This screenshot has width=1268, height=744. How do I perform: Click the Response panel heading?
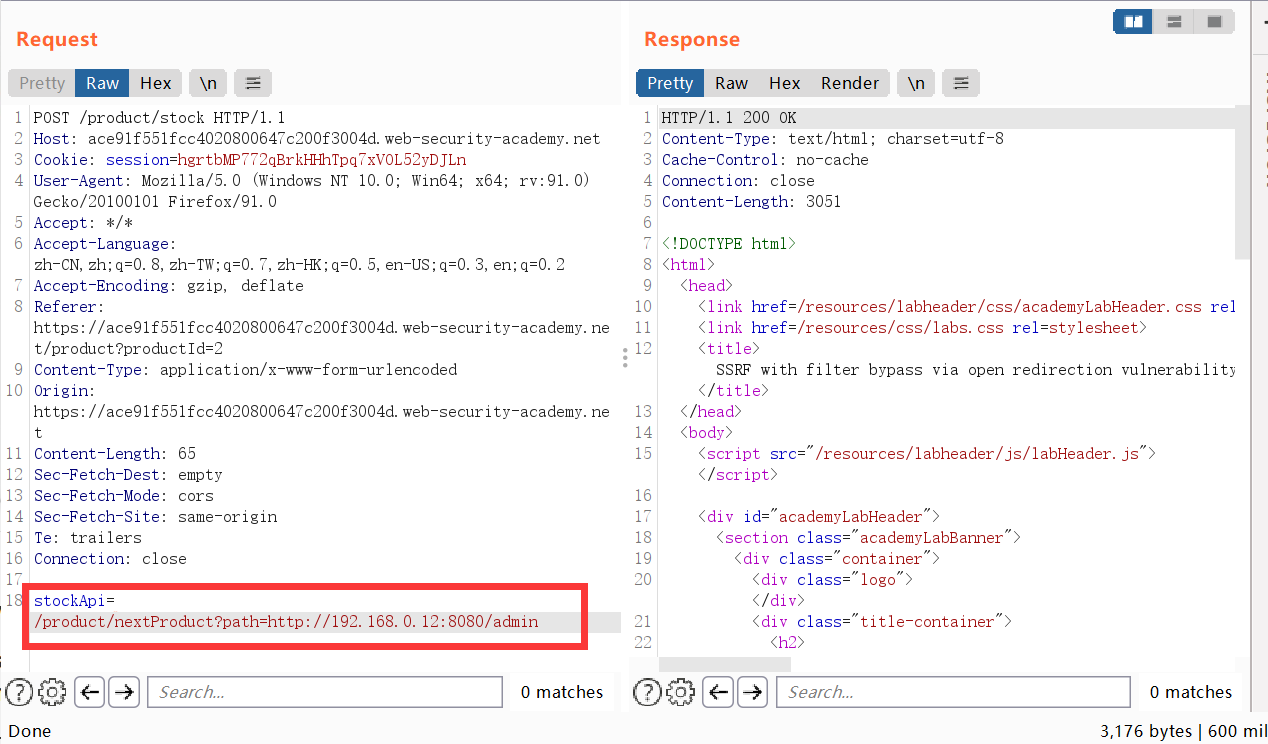pyautogui.click(x=692, y=39)
